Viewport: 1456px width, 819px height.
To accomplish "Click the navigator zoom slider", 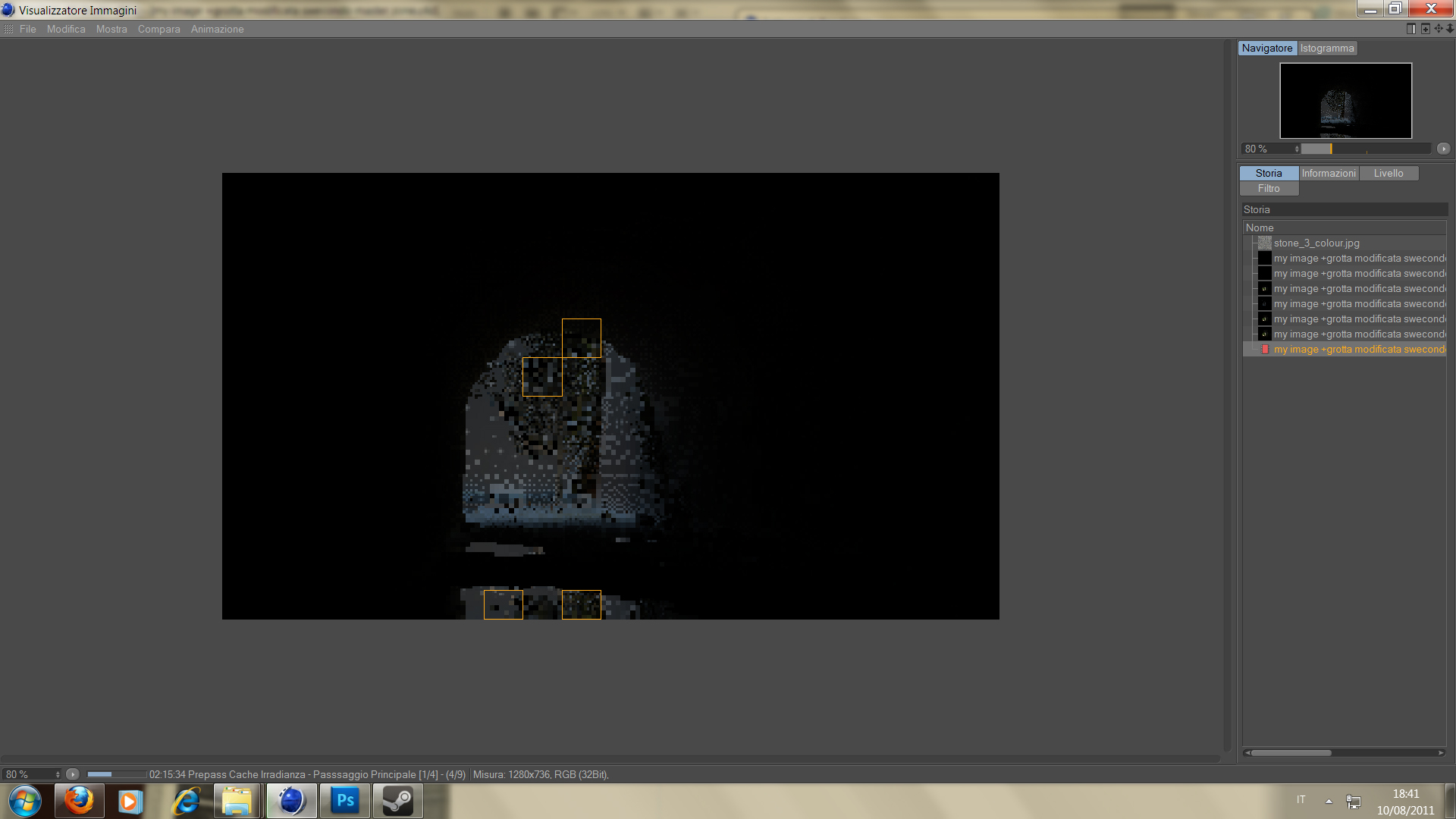I will pos(1365,149).
